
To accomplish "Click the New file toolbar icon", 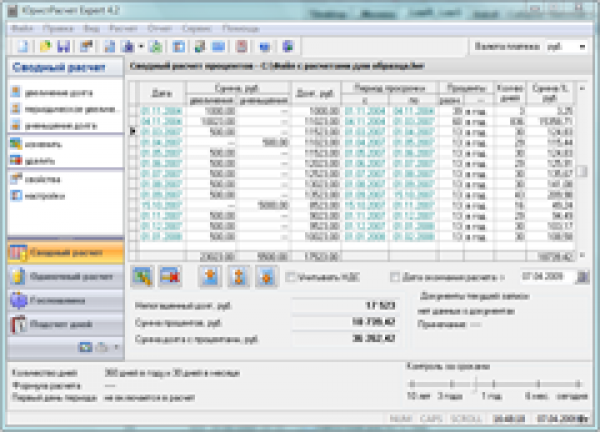I will 19,46.
